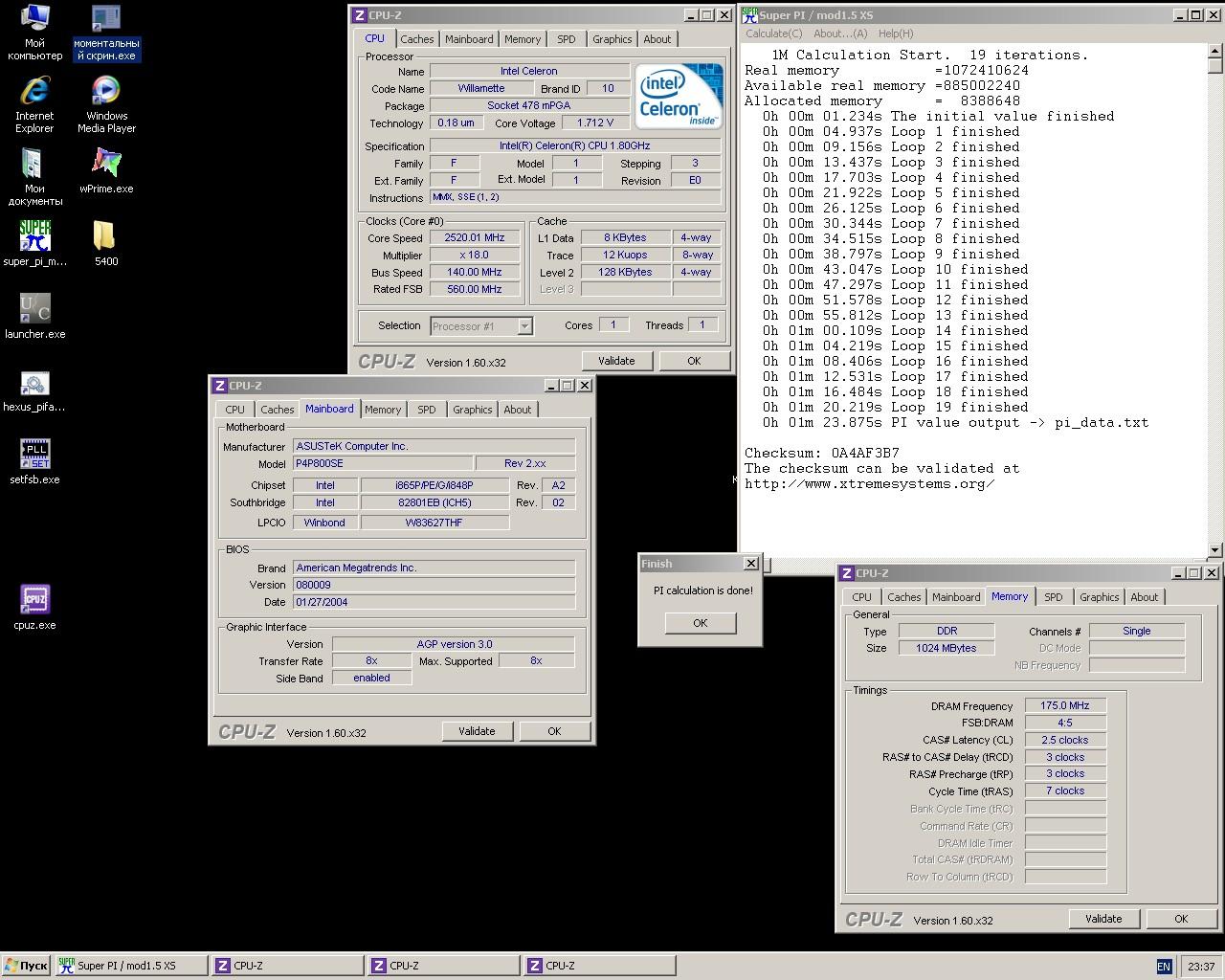
Task: Click Validate in the CPU-Z Memory window
Action: (1103, 919)
